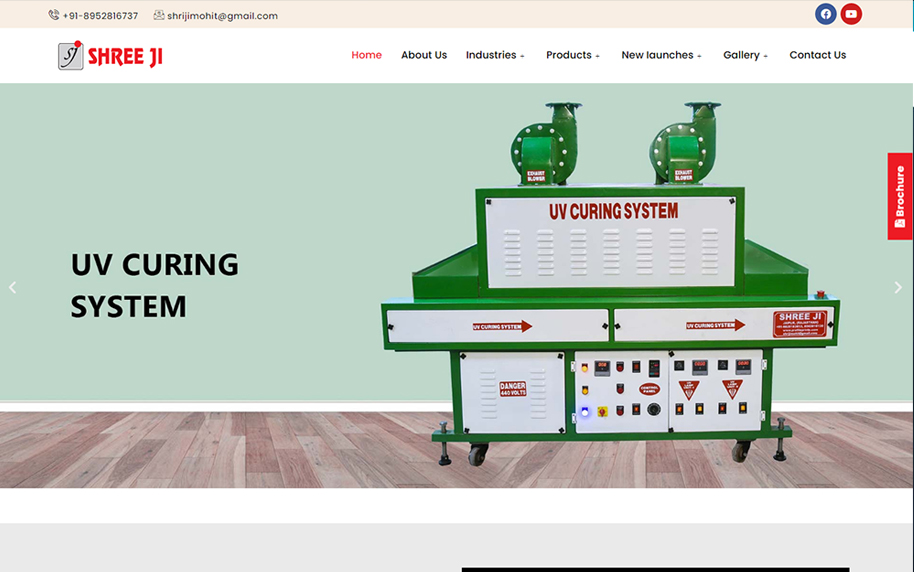Open the Facebook page icon
The width and height of the screenshot is (914, 572).
tap(825, 14)
